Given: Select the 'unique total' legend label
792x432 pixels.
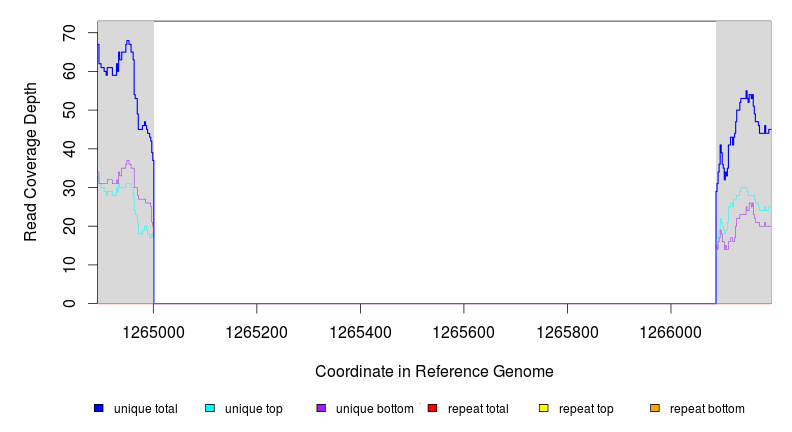Looking at the screenshot, I should coord(145,409).
